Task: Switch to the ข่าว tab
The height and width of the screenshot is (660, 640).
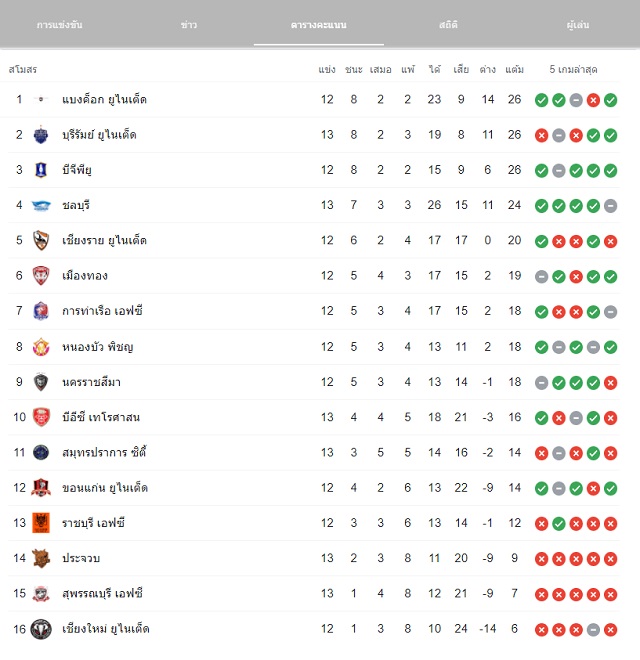Action: (189, 25)
